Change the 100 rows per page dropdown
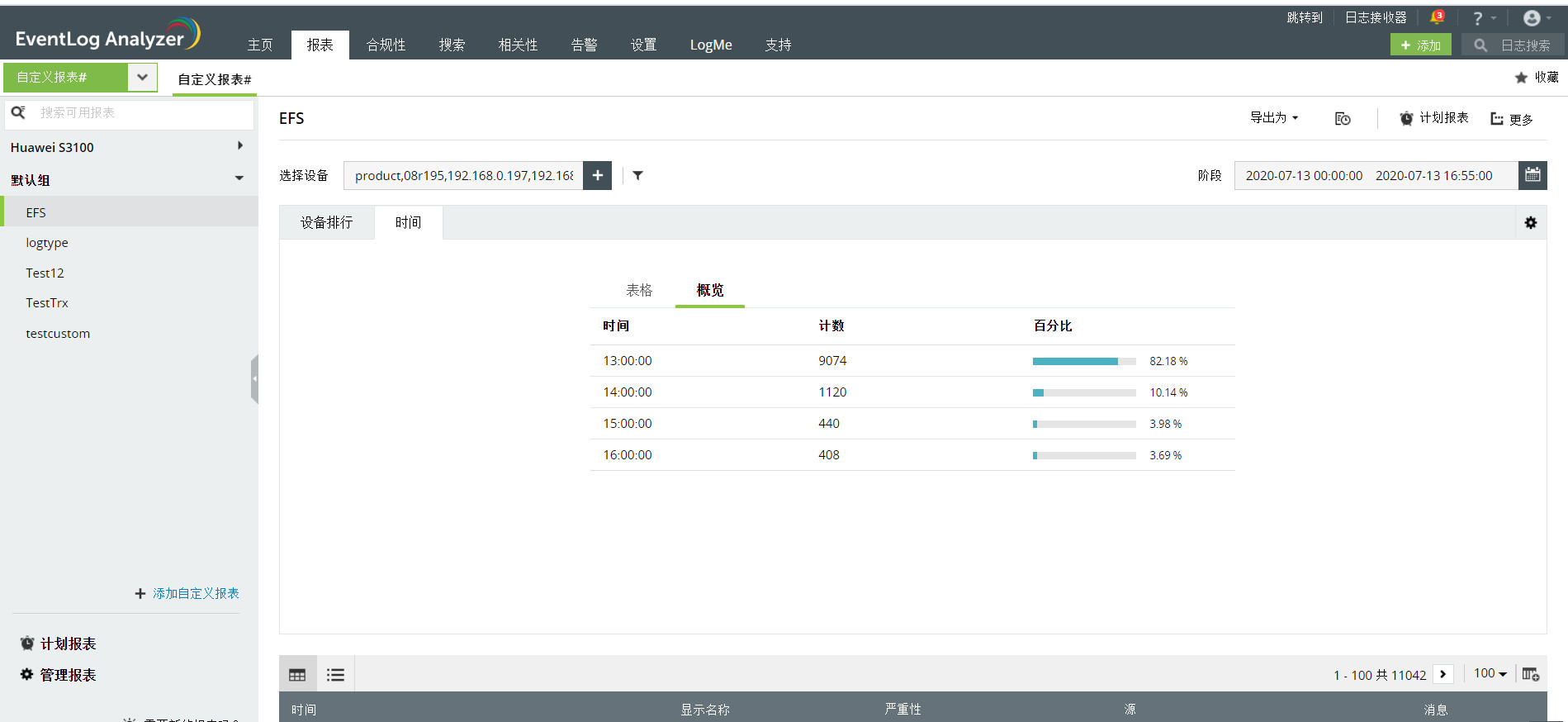This screenshot has height=722, width=1568. [x=1490, y=673]
